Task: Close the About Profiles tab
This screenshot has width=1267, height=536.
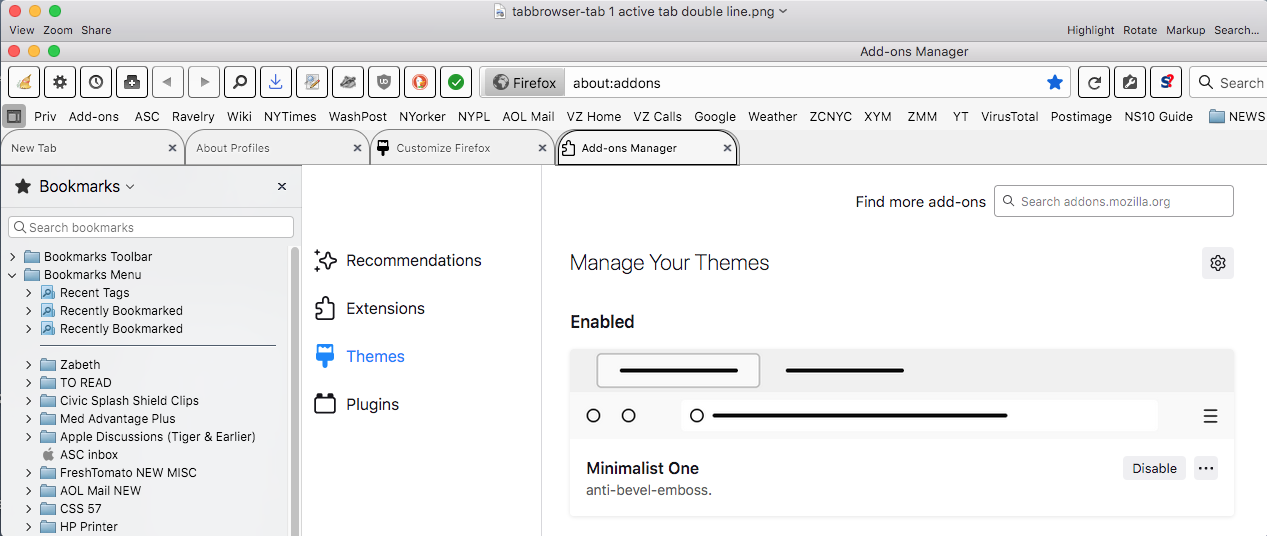Action: (x=358, y=148)
